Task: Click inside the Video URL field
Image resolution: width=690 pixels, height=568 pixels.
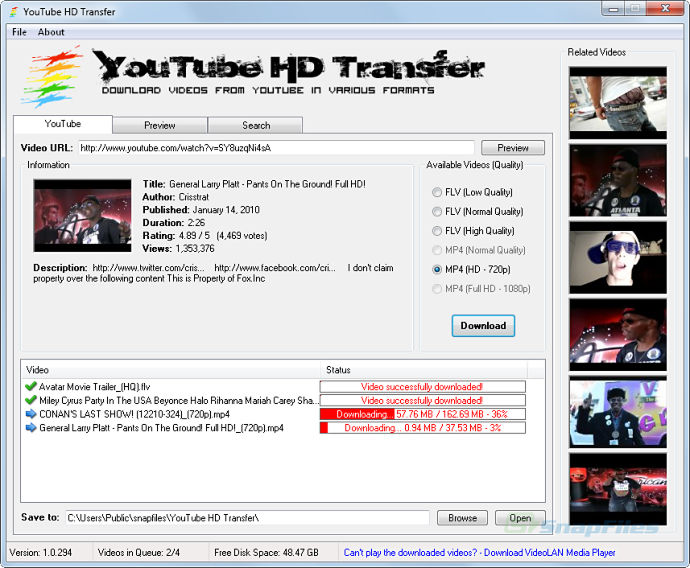Action: click(x=276, y=148)
